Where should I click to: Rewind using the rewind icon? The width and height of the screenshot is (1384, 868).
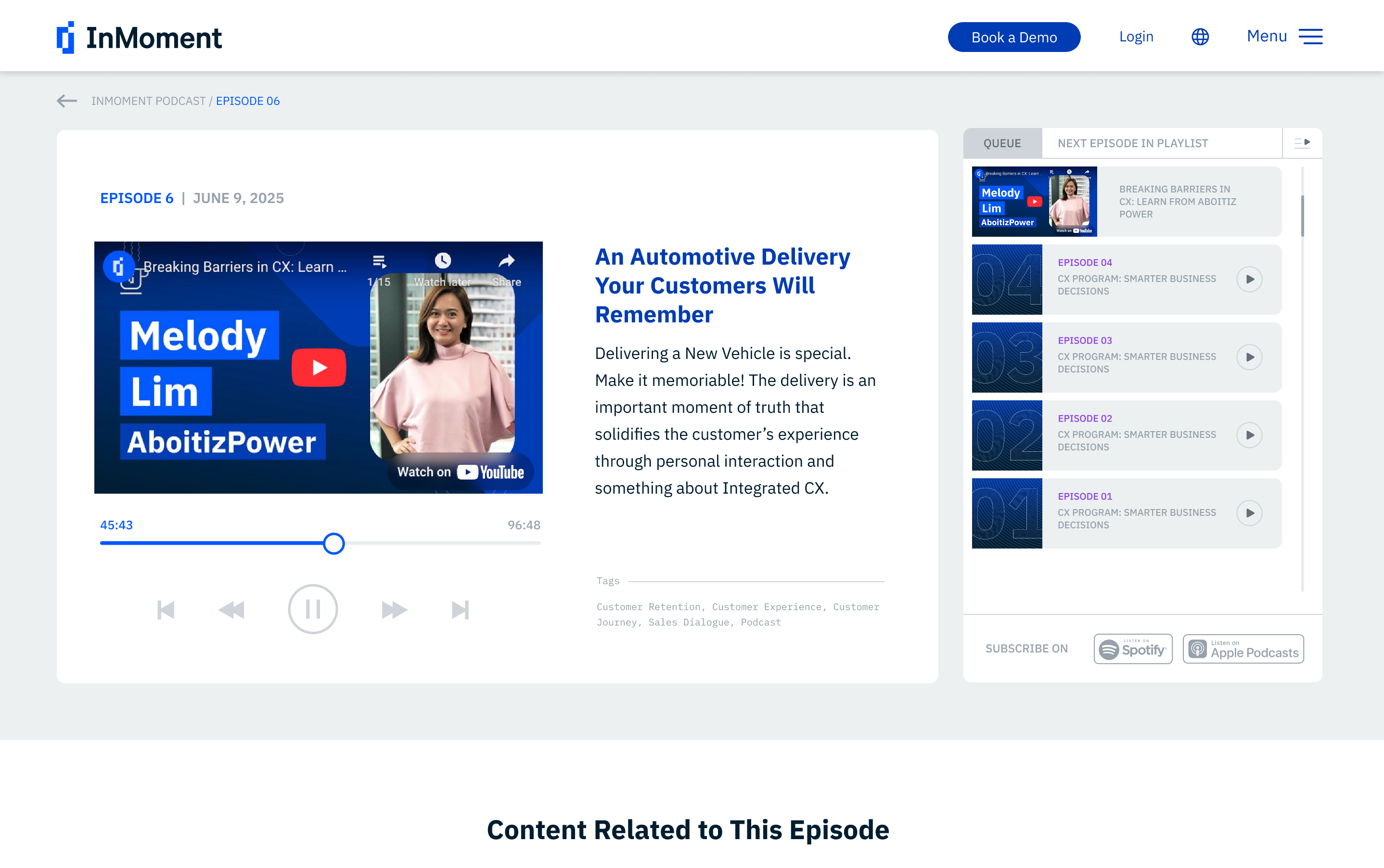pyautogui.click(x=232, y=609)
